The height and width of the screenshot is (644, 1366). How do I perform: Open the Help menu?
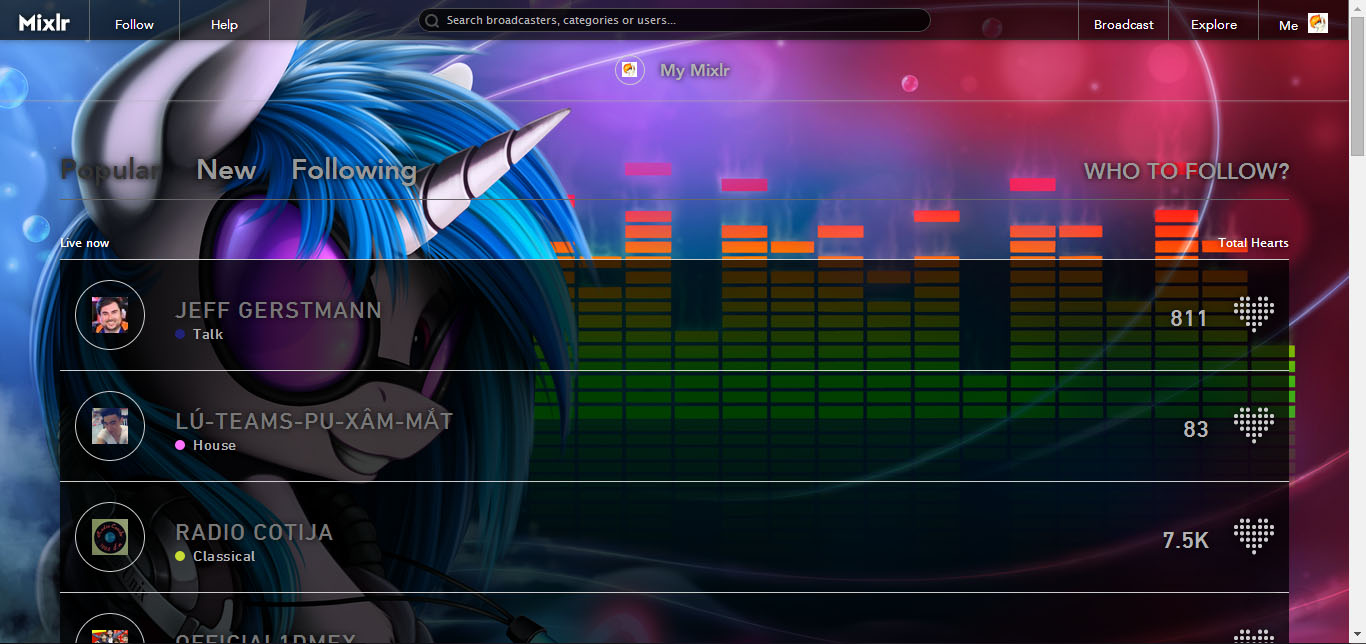224,24
